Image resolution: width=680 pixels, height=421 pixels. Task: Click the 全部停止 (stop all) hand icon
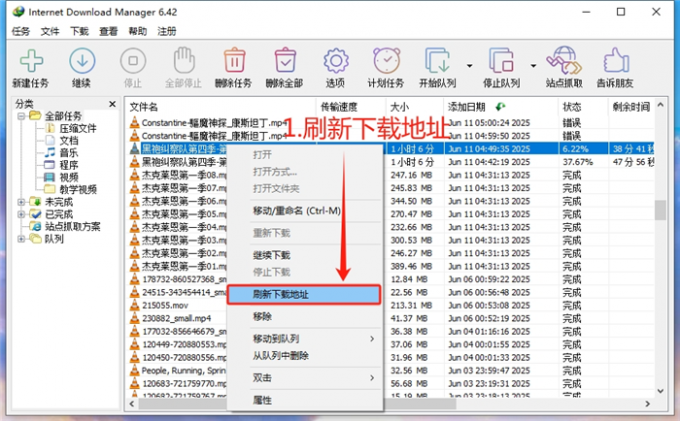tap(184, 61)
